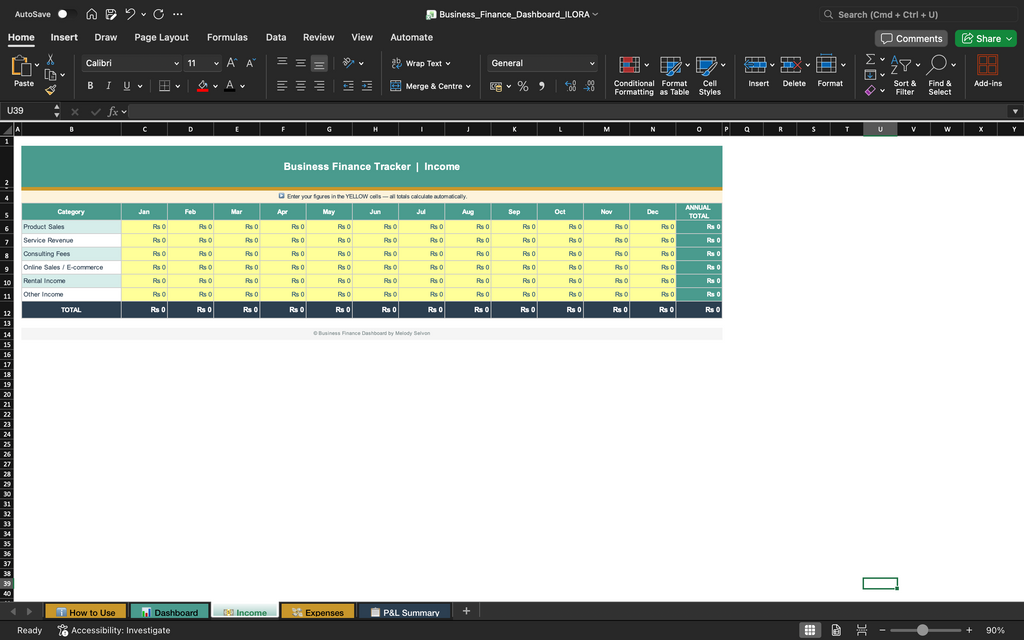Toggle Italic formatting

[108, 86]
